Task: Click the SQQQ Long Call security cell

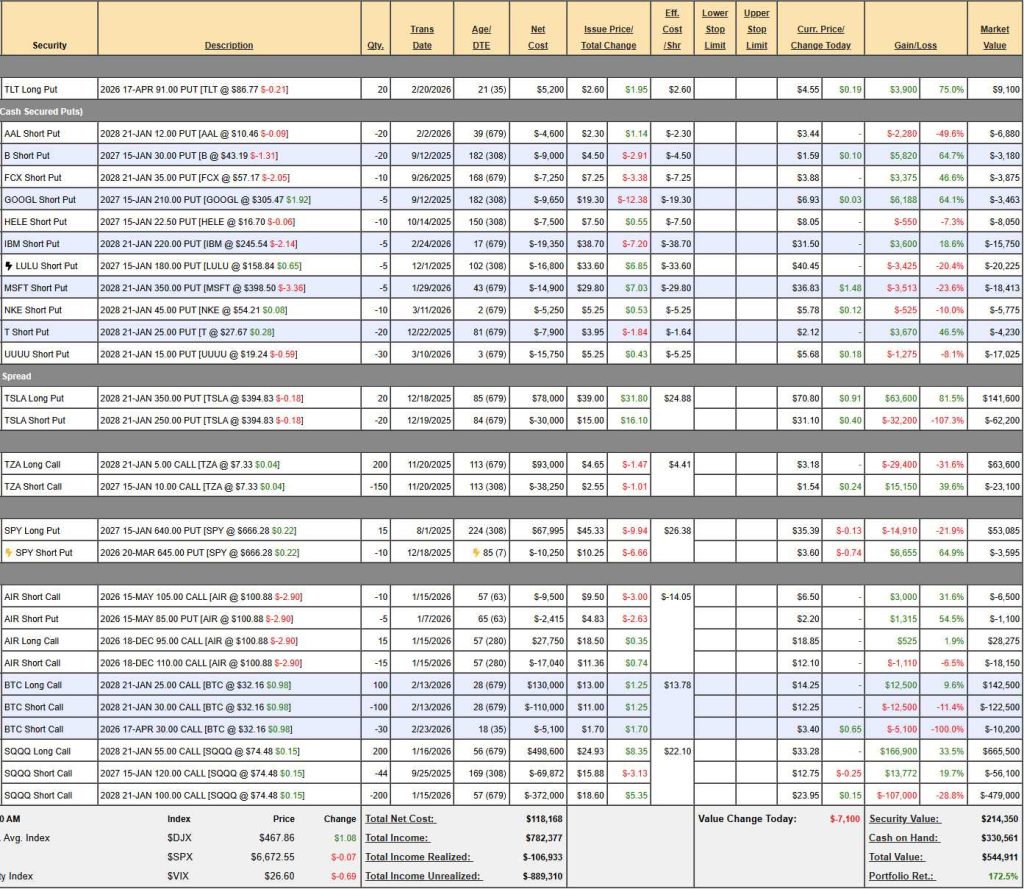Action: [x=37, y=751]
